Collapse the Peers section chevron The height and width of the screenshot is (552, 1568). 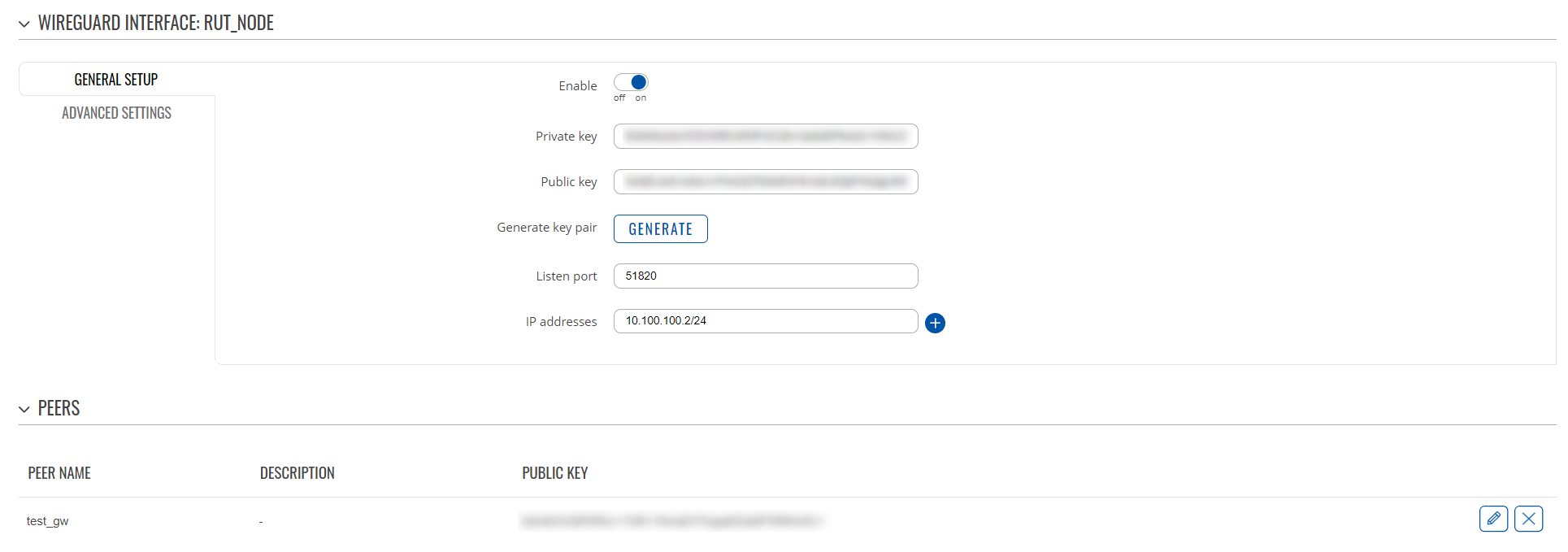tap(24, 409)
